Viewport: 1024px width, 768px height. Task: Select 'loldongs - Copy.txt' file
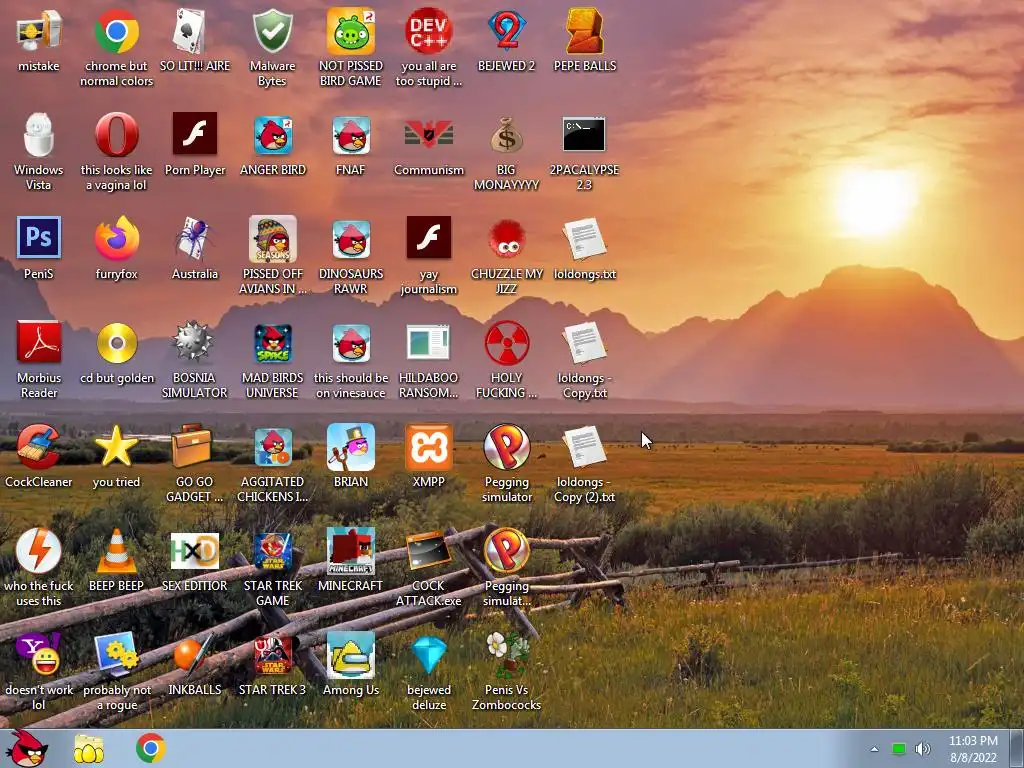[584, 342]
